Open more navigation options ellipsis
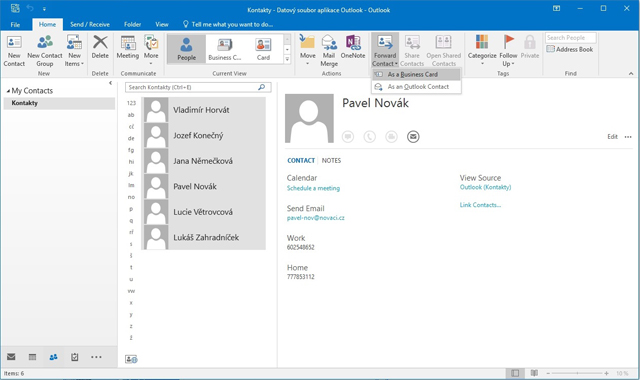The height and width of the screenshot is (380, 640). pos(96,357)
